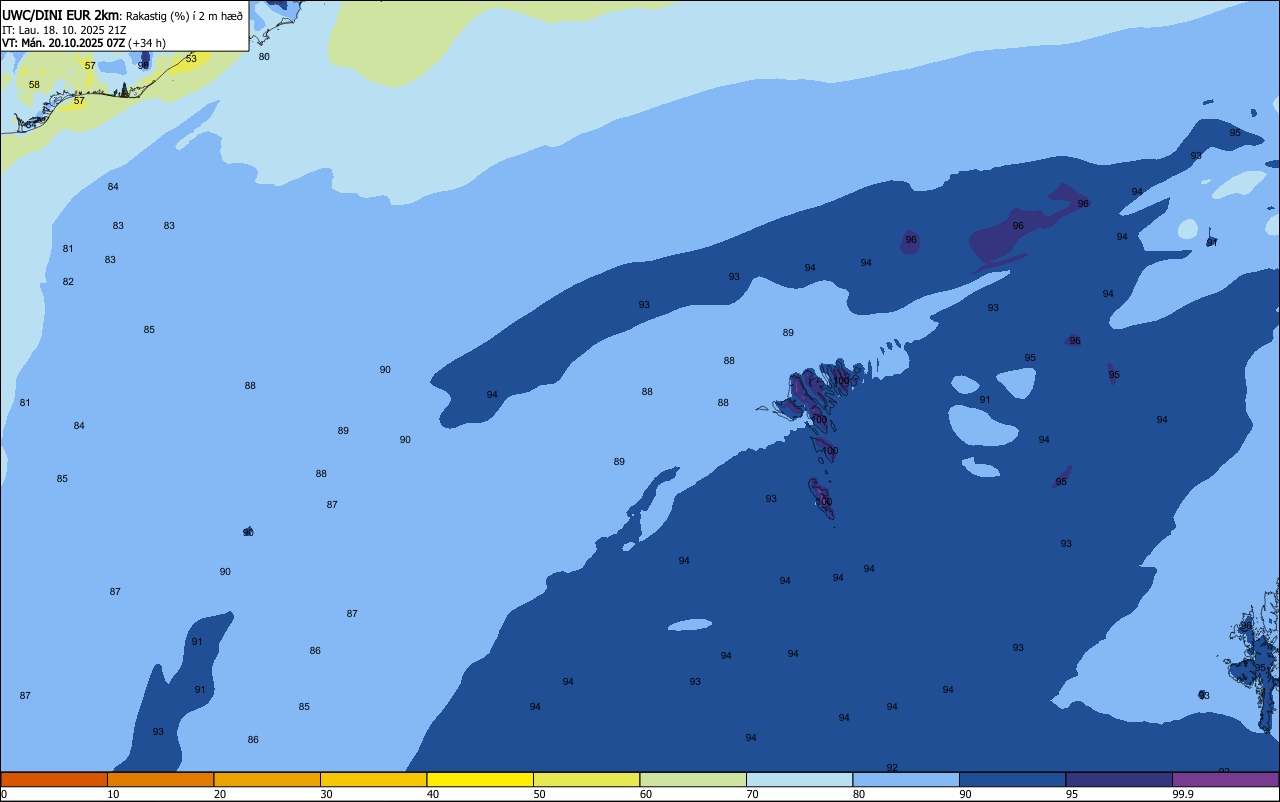
Task: Click the legend tick label '40'
Action: pos(433,794)
